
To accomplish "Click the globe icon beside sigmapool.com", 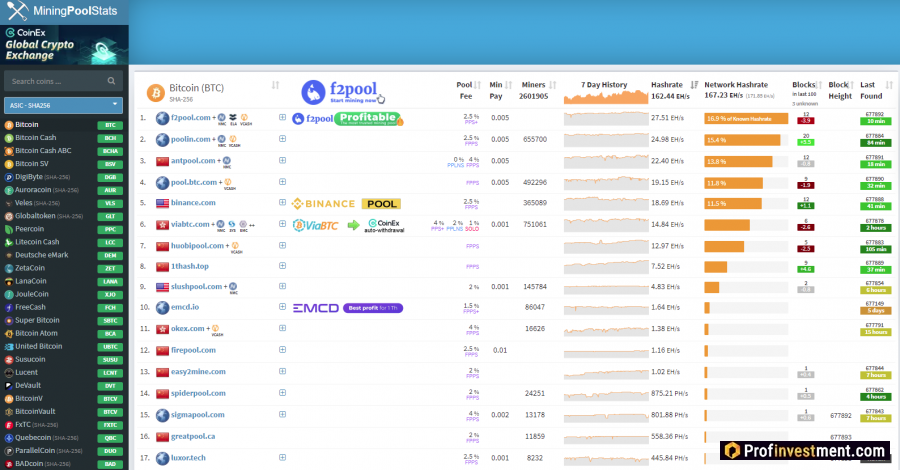I will pos(162,415).
